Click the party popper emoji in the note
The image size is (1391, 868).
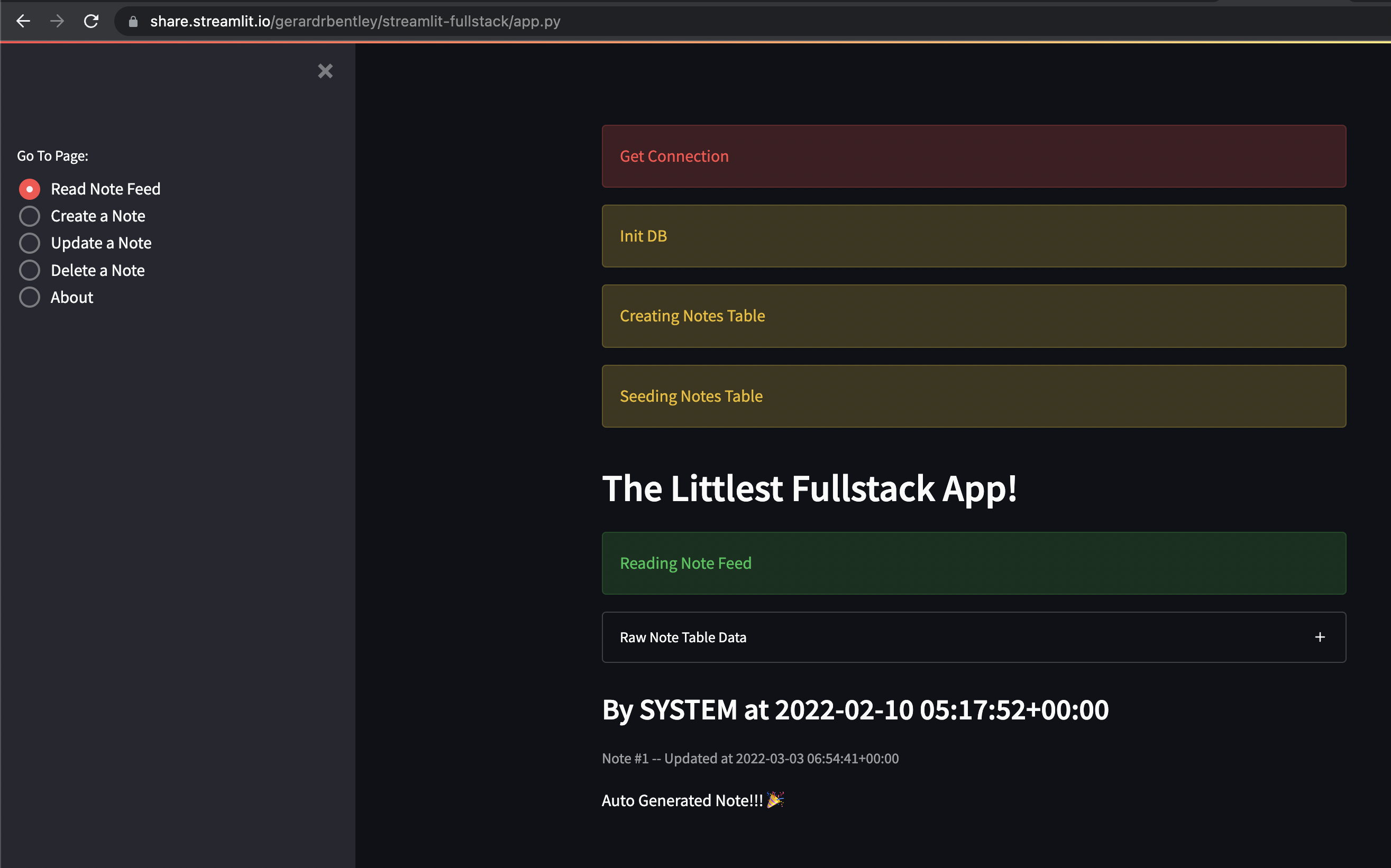(x=776, y=800)
